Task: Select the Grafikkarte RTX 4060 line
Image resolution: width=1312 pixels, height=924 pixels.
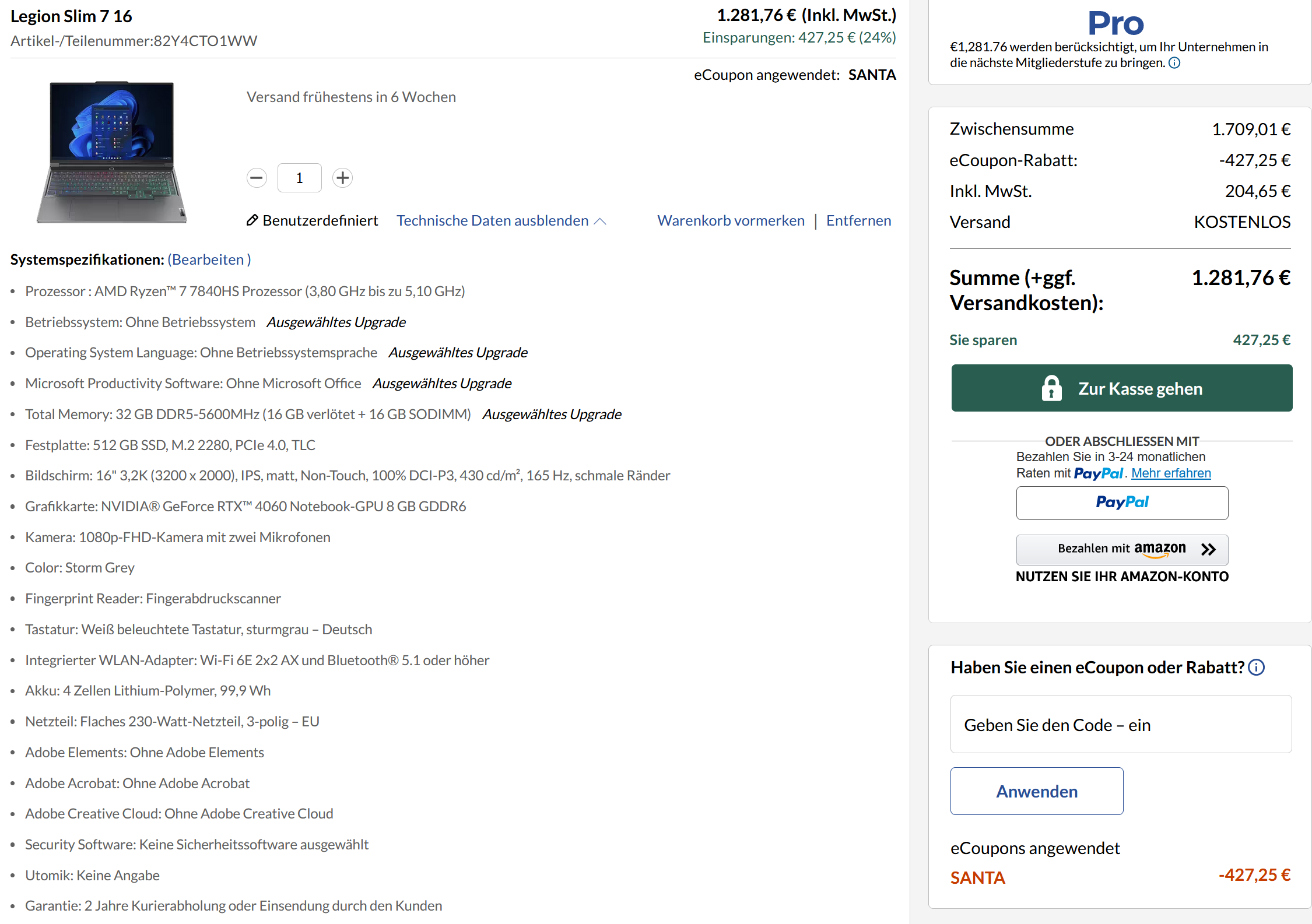Action: (x=245, y=506)
